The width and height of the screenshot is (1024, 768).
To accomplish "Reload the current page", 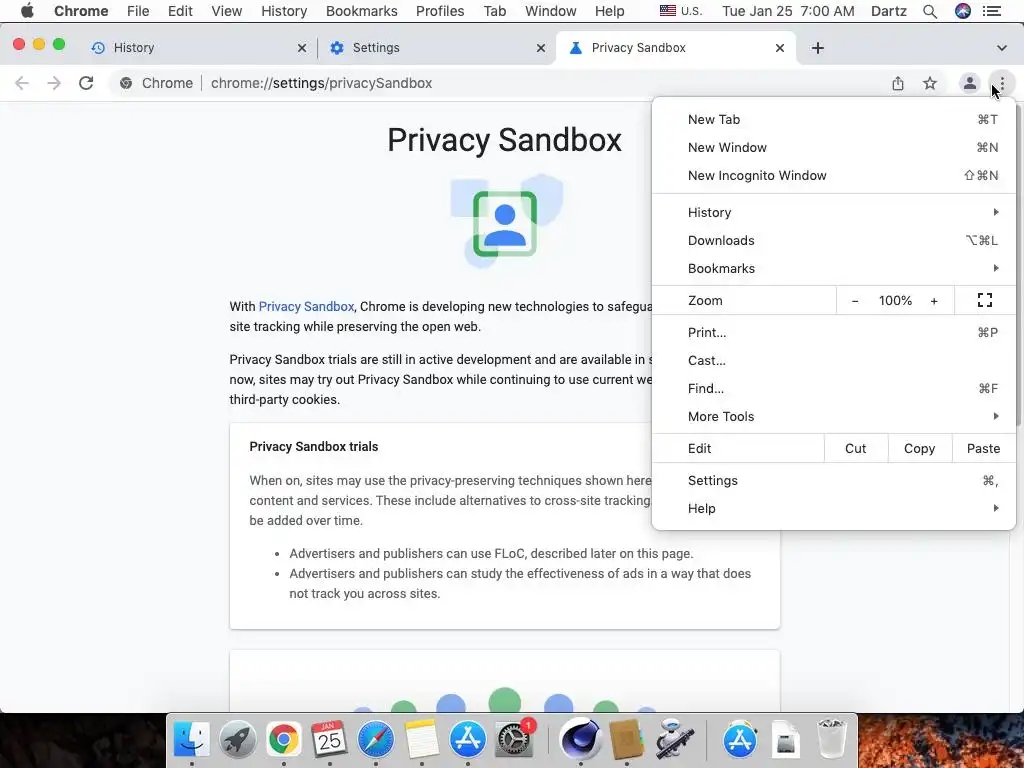I will click(x=86, y=83).
